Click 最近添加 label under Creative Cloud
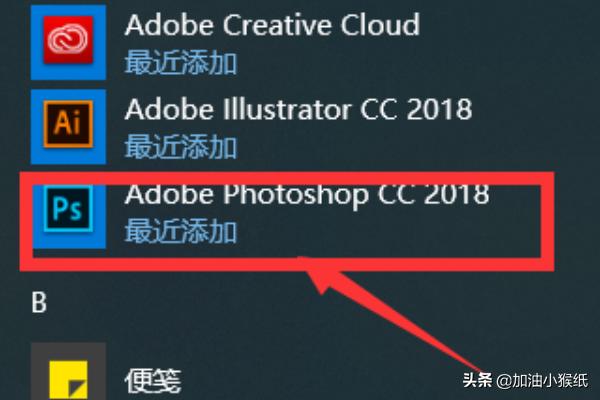600x400 pixels. click(x=181, y=62)
